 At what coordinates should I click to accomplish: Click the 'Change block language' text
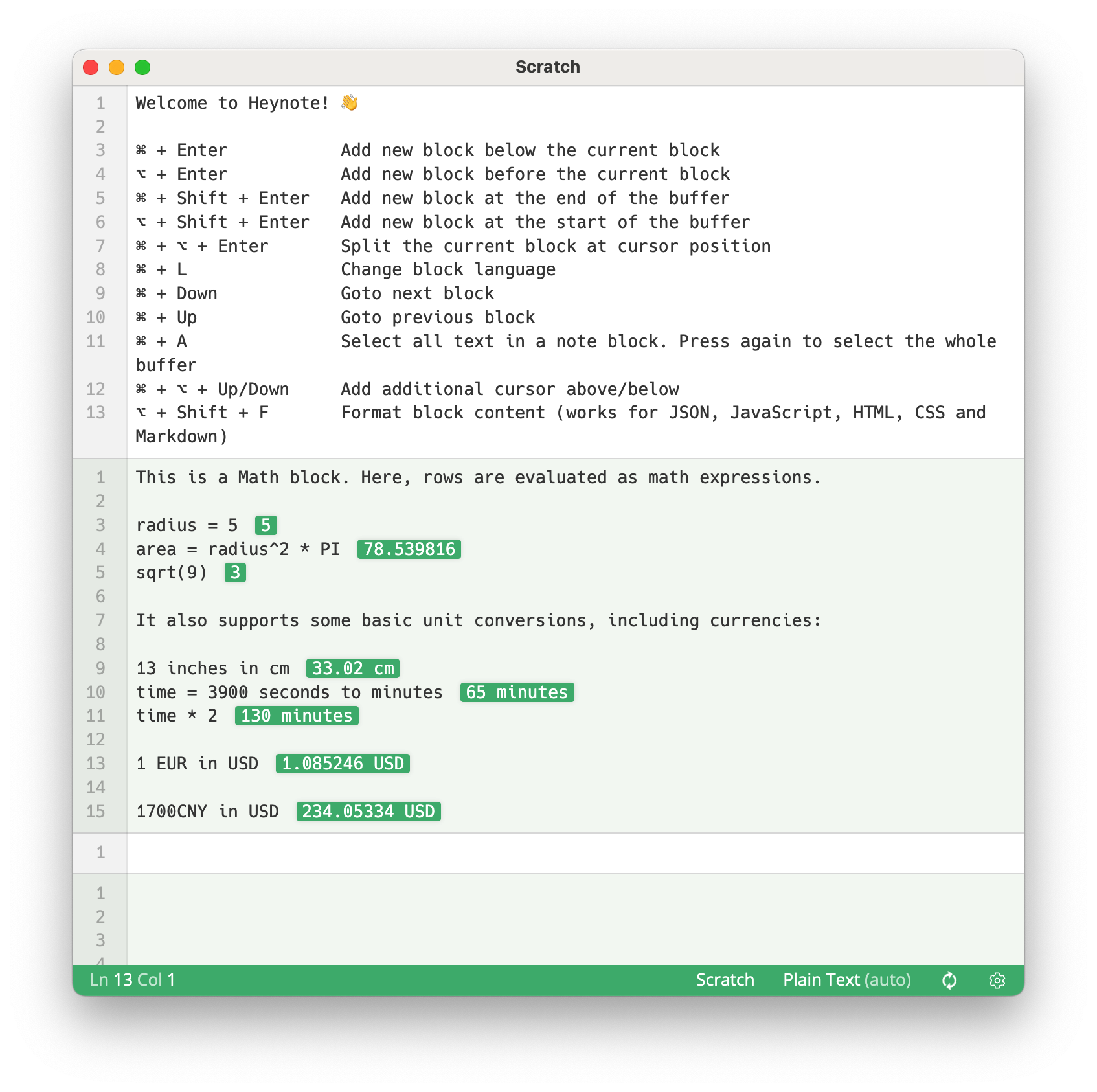[448, 269]
